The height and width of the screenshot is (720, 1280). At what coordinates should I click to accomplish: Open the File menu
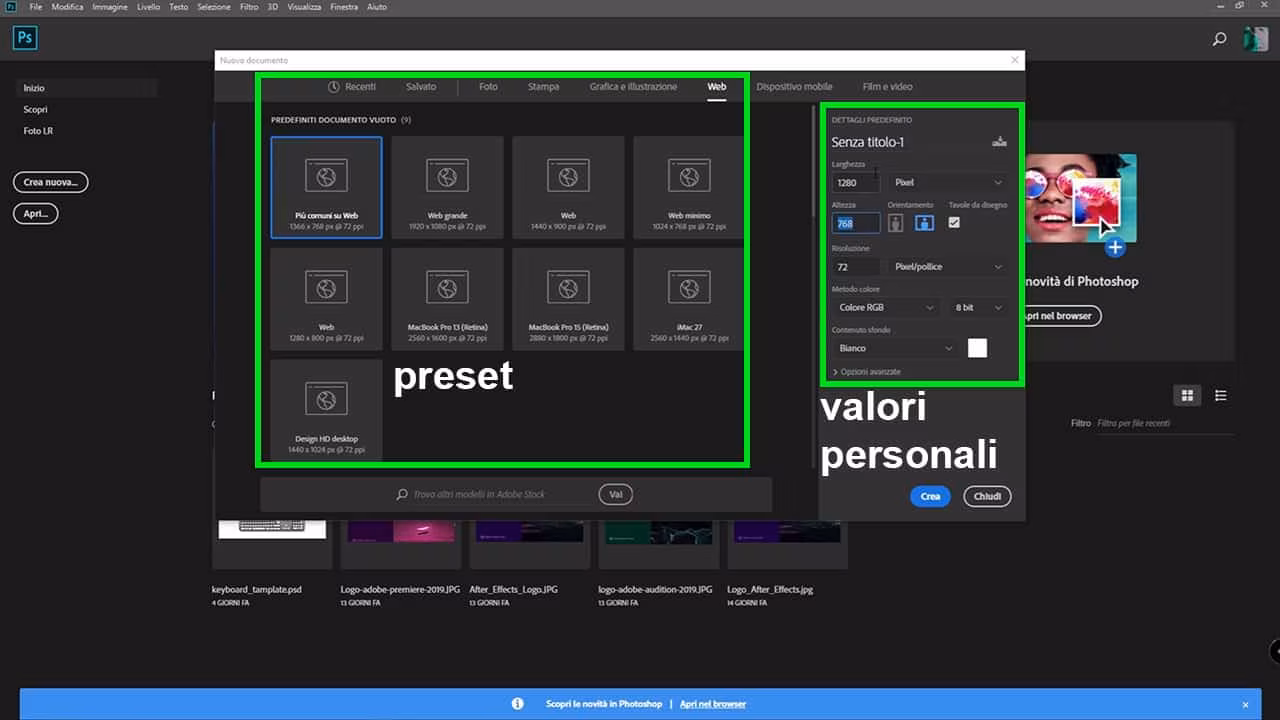[36, 7]
